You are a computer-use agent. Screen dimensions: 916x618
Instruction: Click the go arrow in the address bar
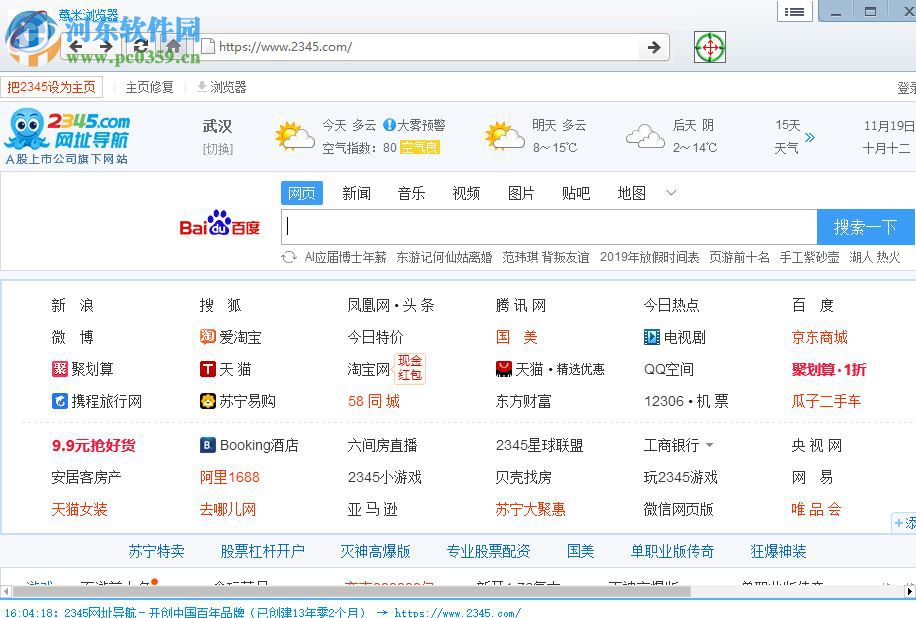click(x=654, y=46)
